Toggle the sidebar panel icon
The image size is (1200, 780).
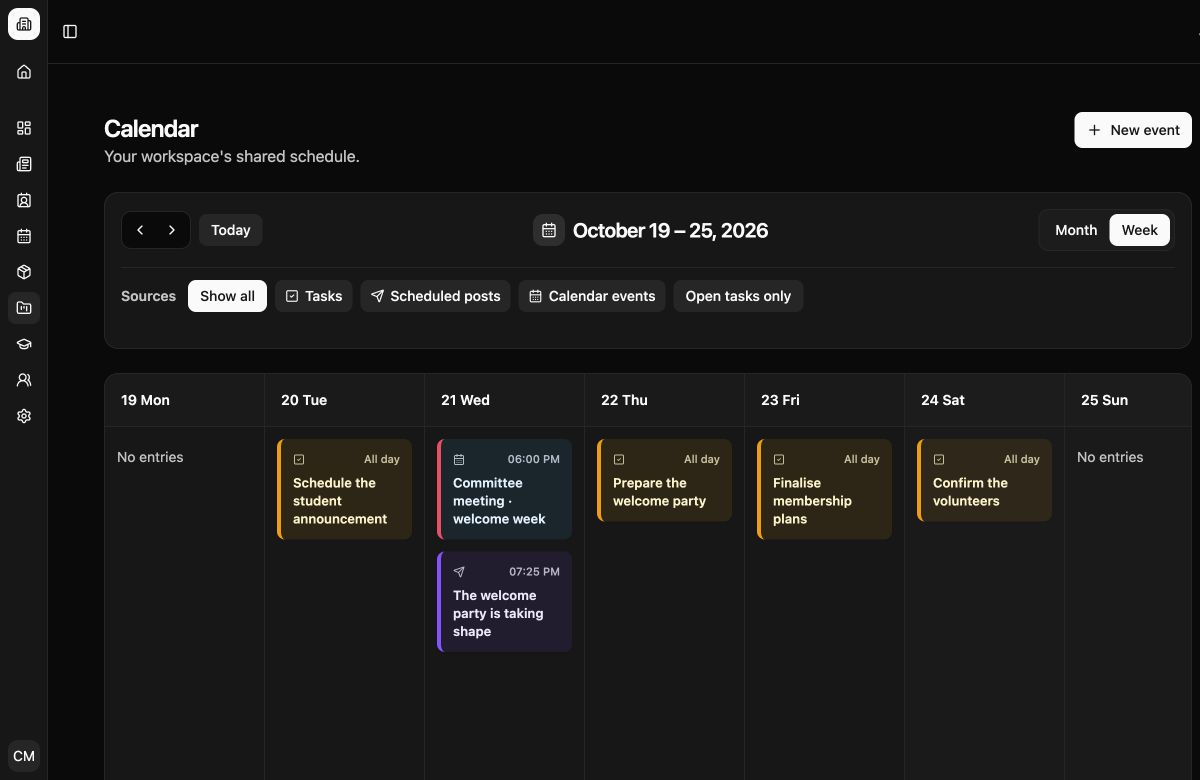point(70,31)
